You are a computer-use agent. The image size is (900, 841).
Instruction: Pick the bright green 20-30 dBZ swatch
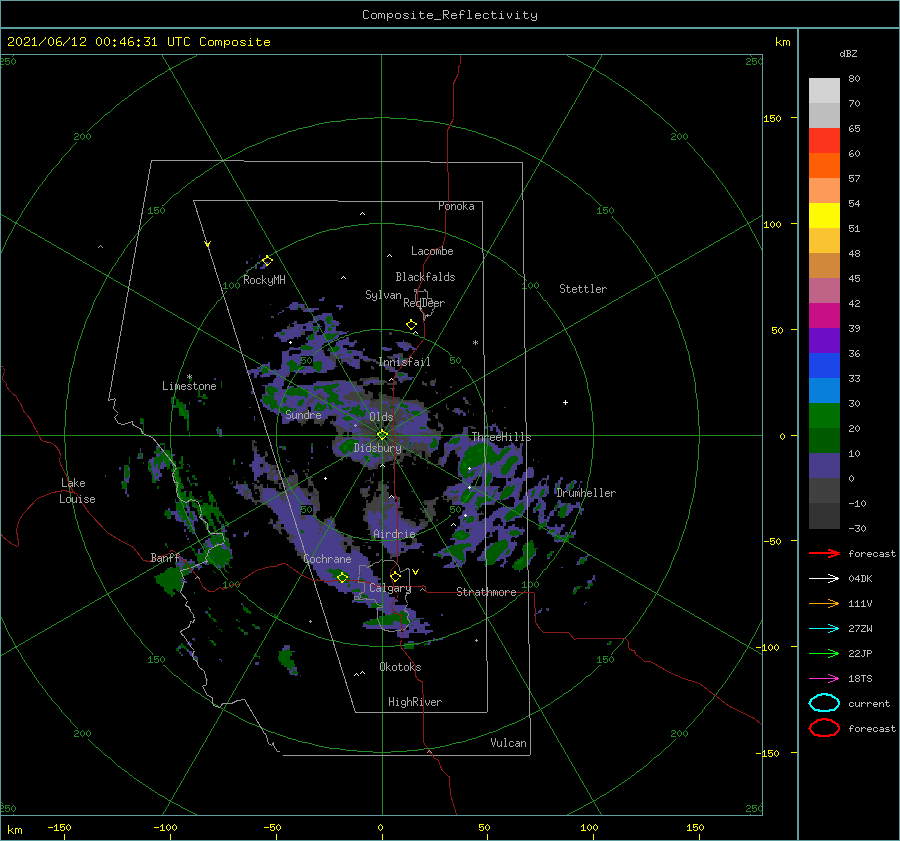tap(824, 416)
